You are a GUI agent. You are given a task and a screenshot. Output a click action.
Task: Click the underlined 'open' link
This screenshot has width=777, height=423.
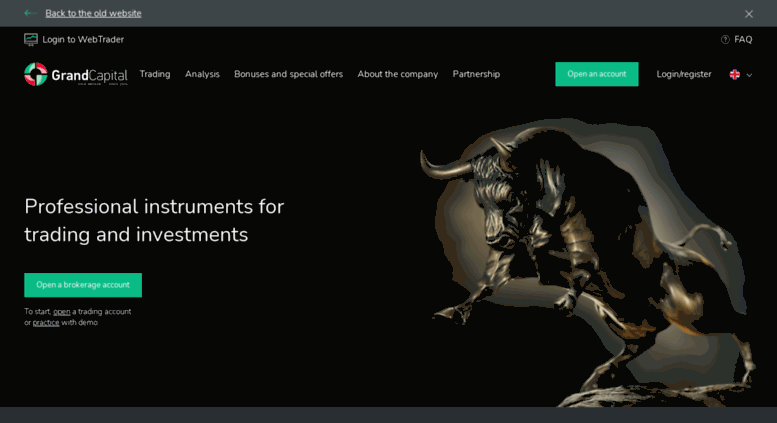[62, 312]
